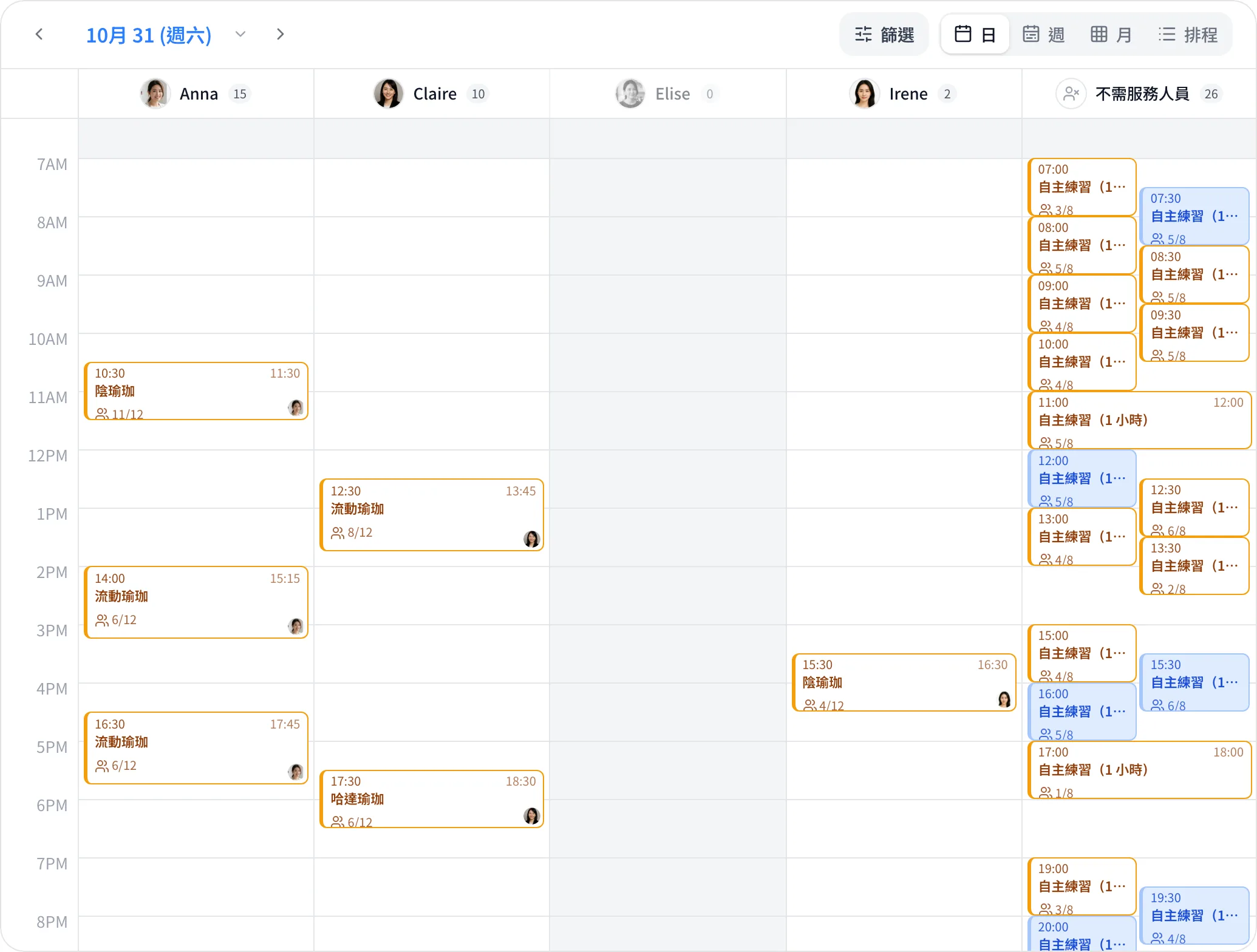
Task: Open the 17:00 自主練習 (1 小時) session
Action: pos(1140,770)
